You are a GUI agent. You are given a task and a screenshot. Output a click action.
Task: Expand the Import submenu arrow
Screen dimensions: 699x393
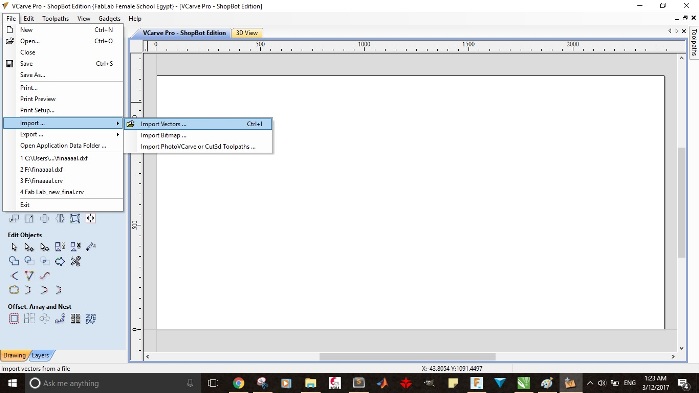coord(118,123)
